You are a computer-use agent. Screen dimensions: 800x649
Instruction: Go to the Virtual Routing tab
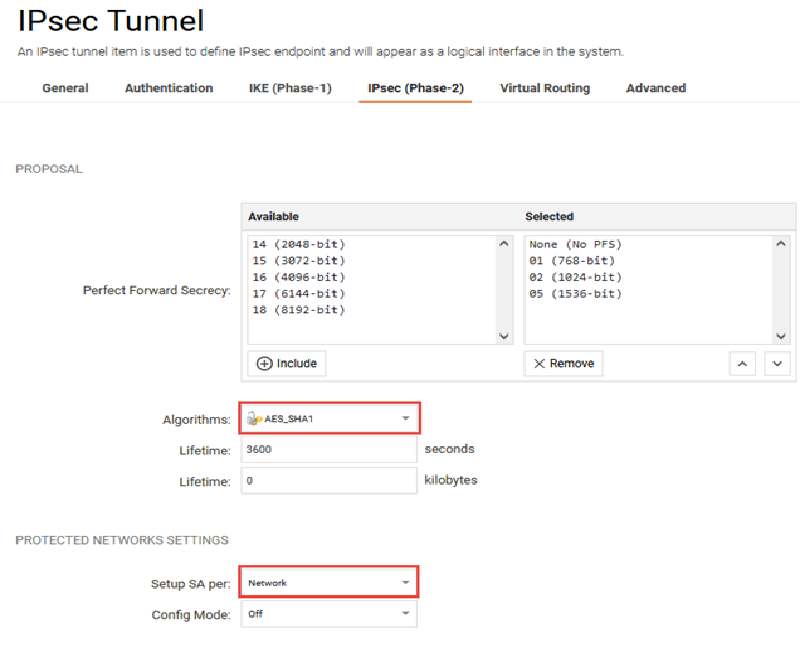545,88
